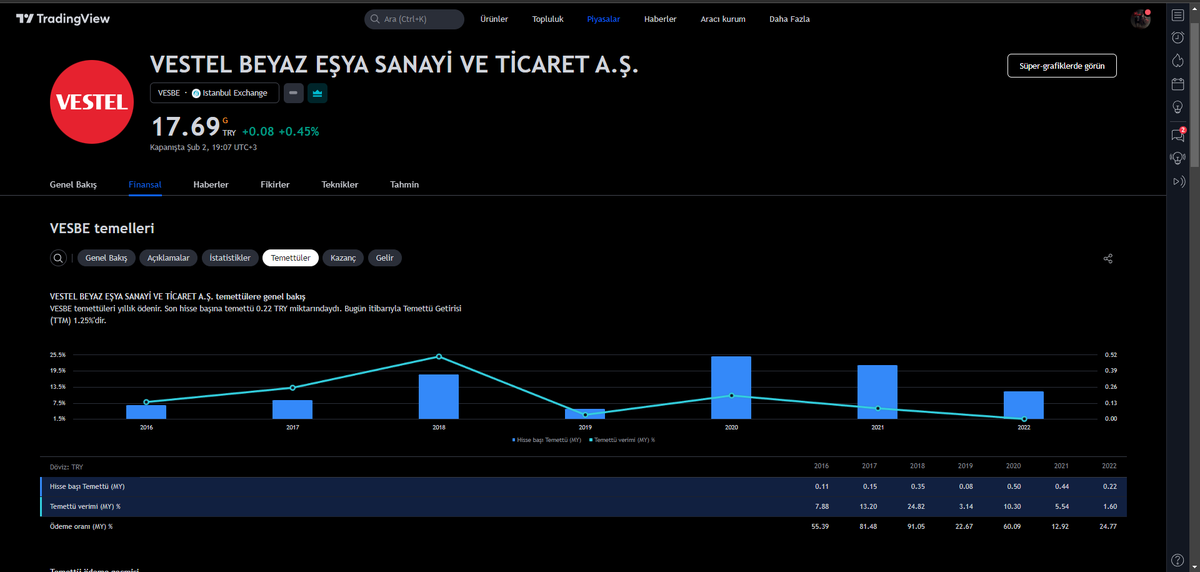Switch to the Fikirler tab
Viewport: 1200px width, 572px height.
coord(275,185)
